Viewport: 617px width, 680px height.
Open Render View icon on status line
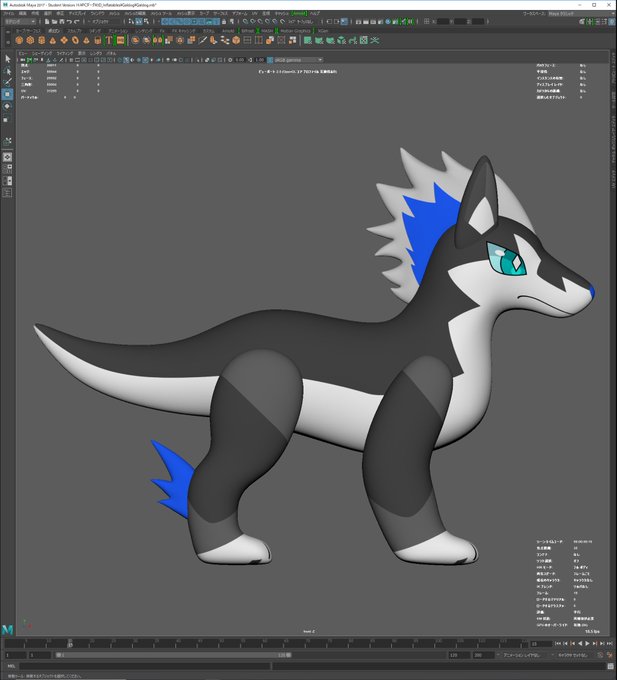coord(359,21)
